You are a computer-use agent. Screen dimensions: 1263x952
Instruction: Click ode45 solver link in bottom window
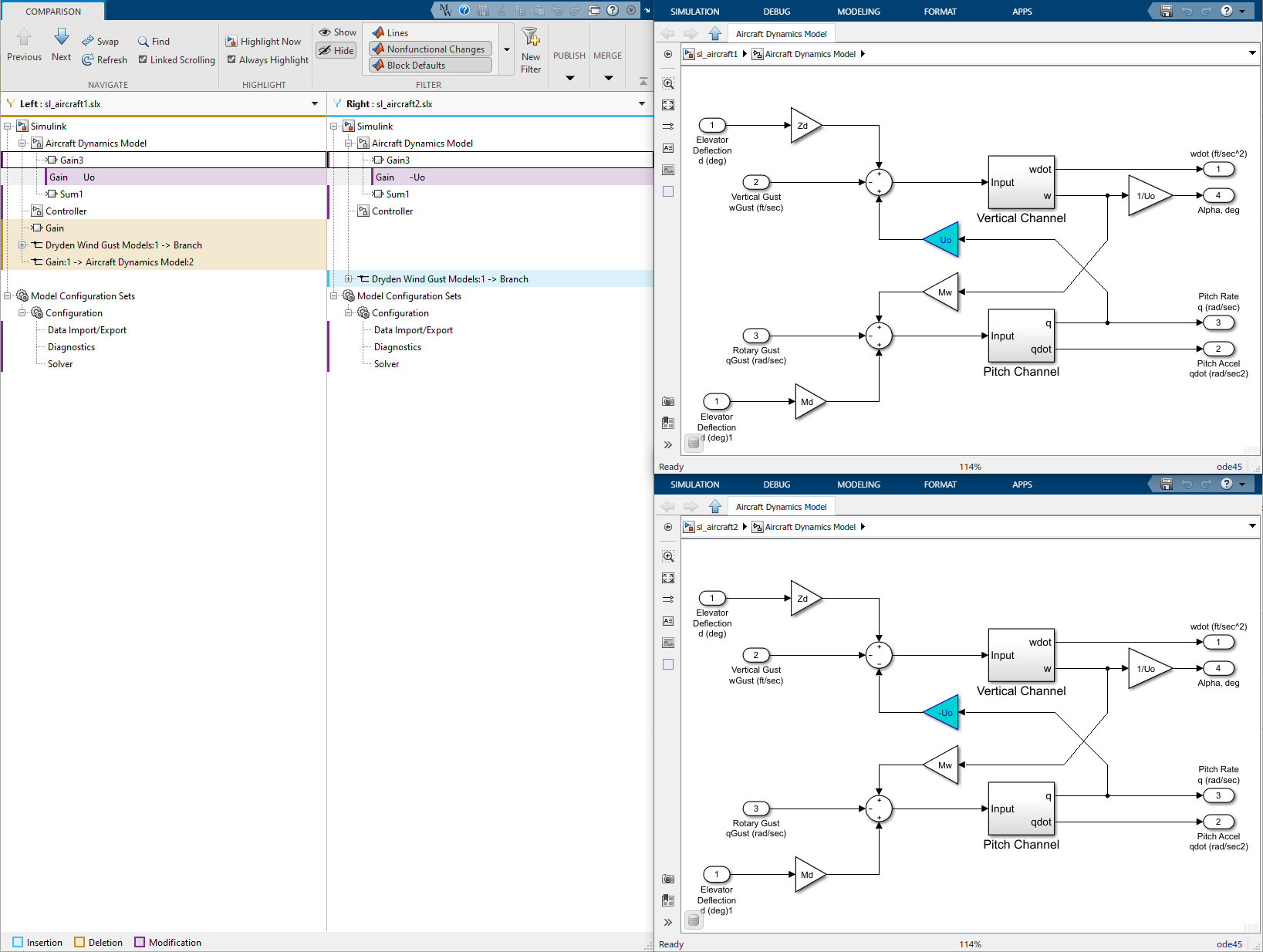click(1229, 944)
